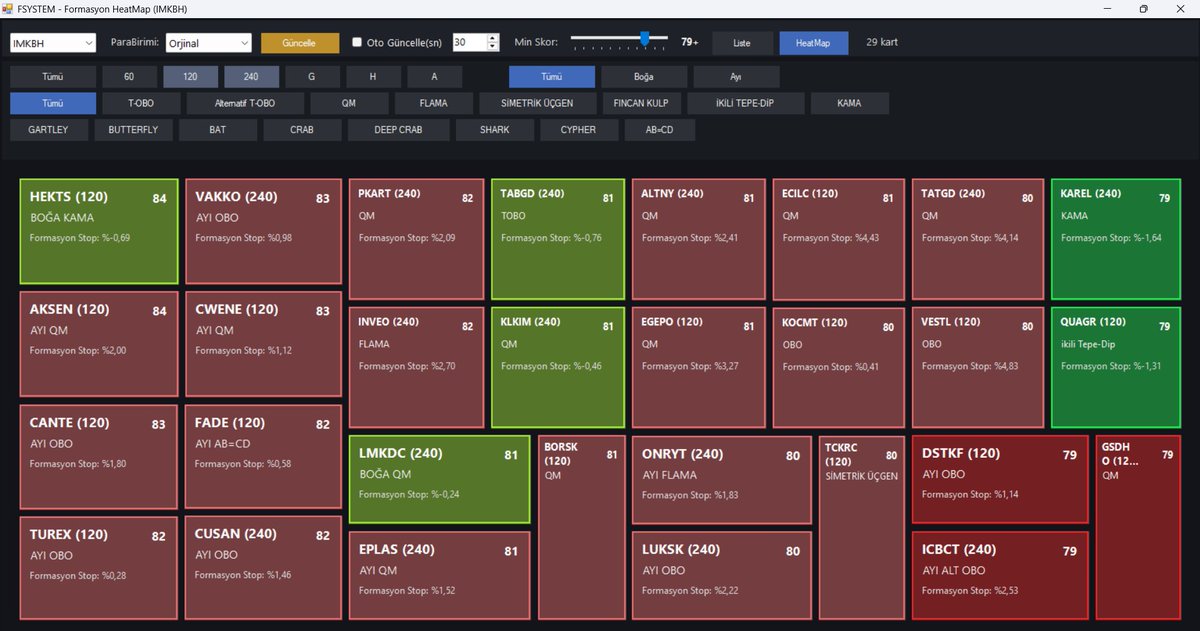Open the KLKIM (240) card
Screen dimensions: 1200x631
point(558,368)
